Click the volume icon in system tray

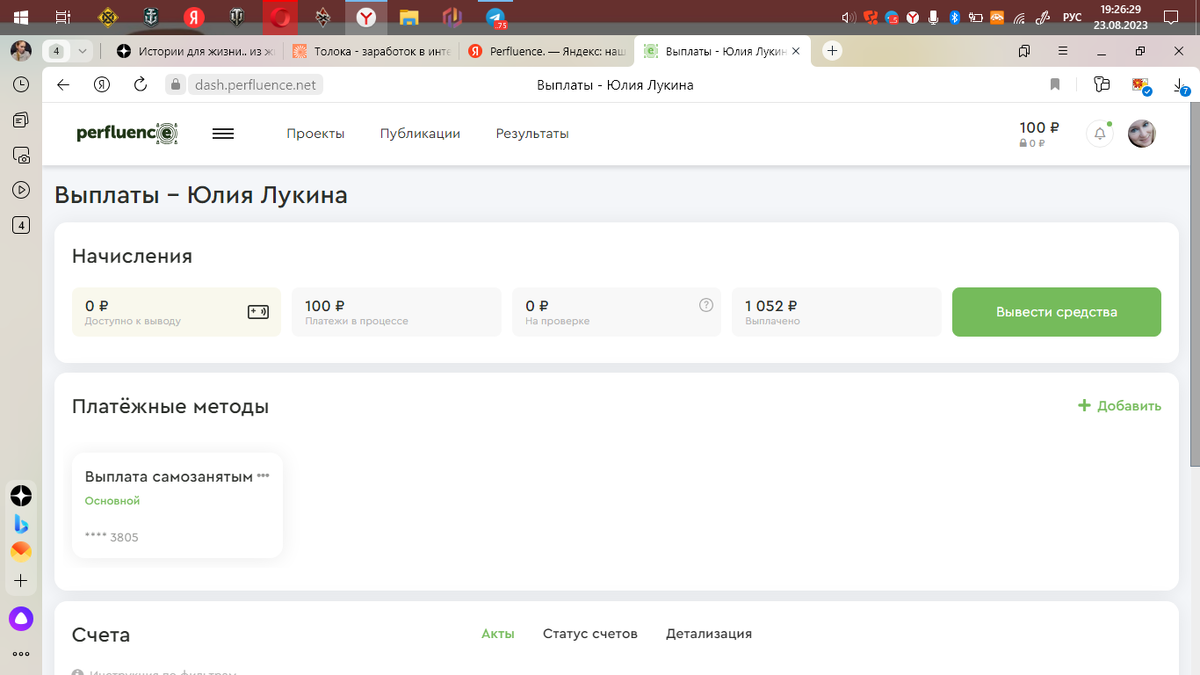(x=849, y=17)
